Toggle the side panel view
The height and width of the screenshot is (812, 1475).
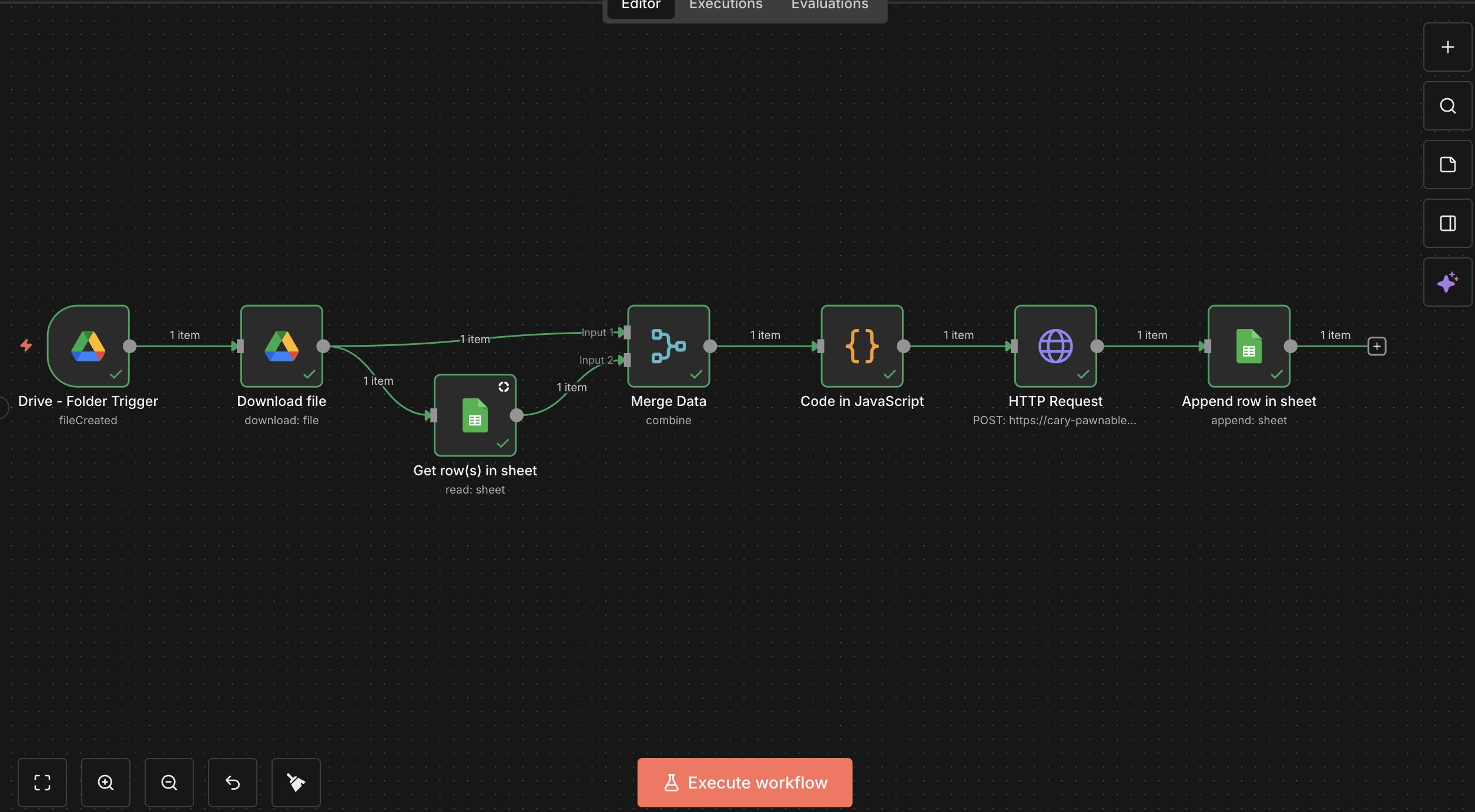coord(1447,223)
